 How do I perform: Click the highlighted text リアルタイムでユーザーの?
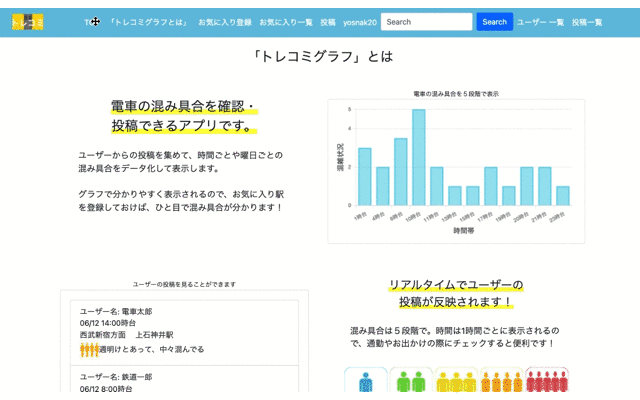456,284
